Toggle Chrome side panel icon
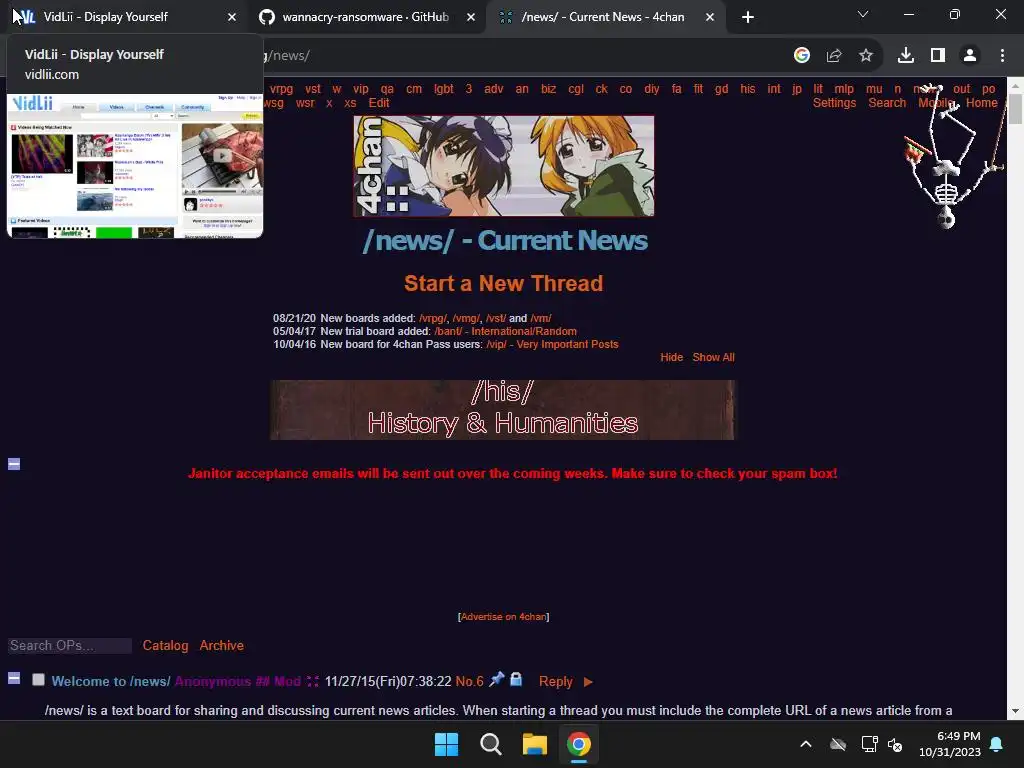Image resolution: width=1024 pixels, height=768 pixels. click(938, 56)
